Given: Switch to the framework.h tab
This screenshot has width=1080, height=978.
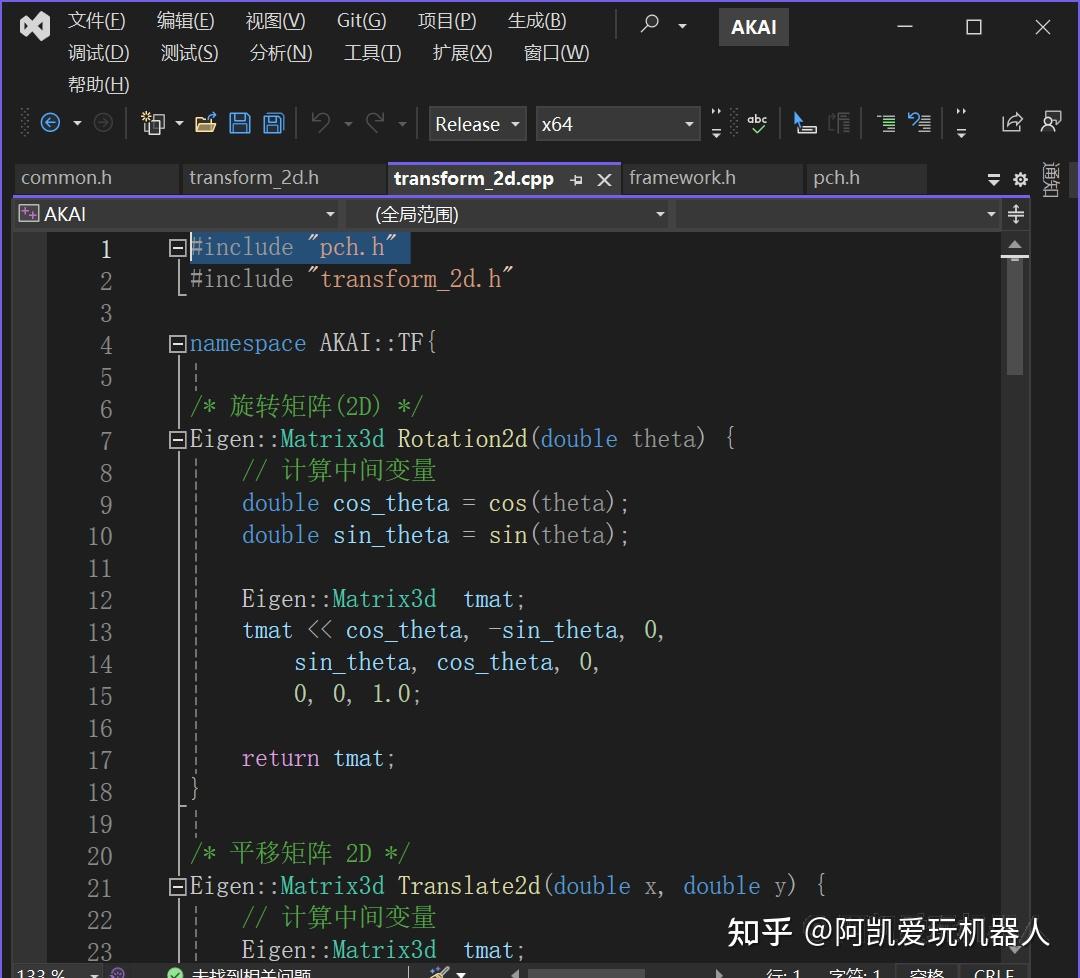Looking at the screenshot, I should 682,178.
